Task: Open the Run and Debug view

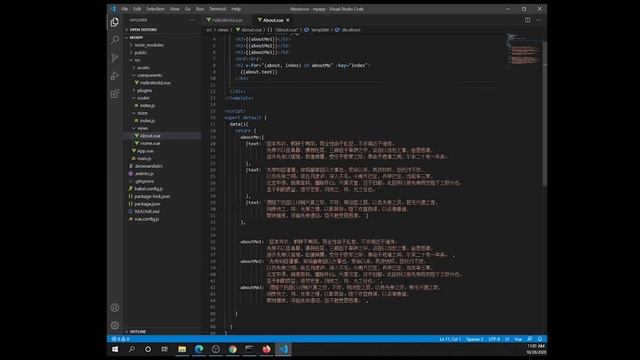Action: tap(115, 76)
